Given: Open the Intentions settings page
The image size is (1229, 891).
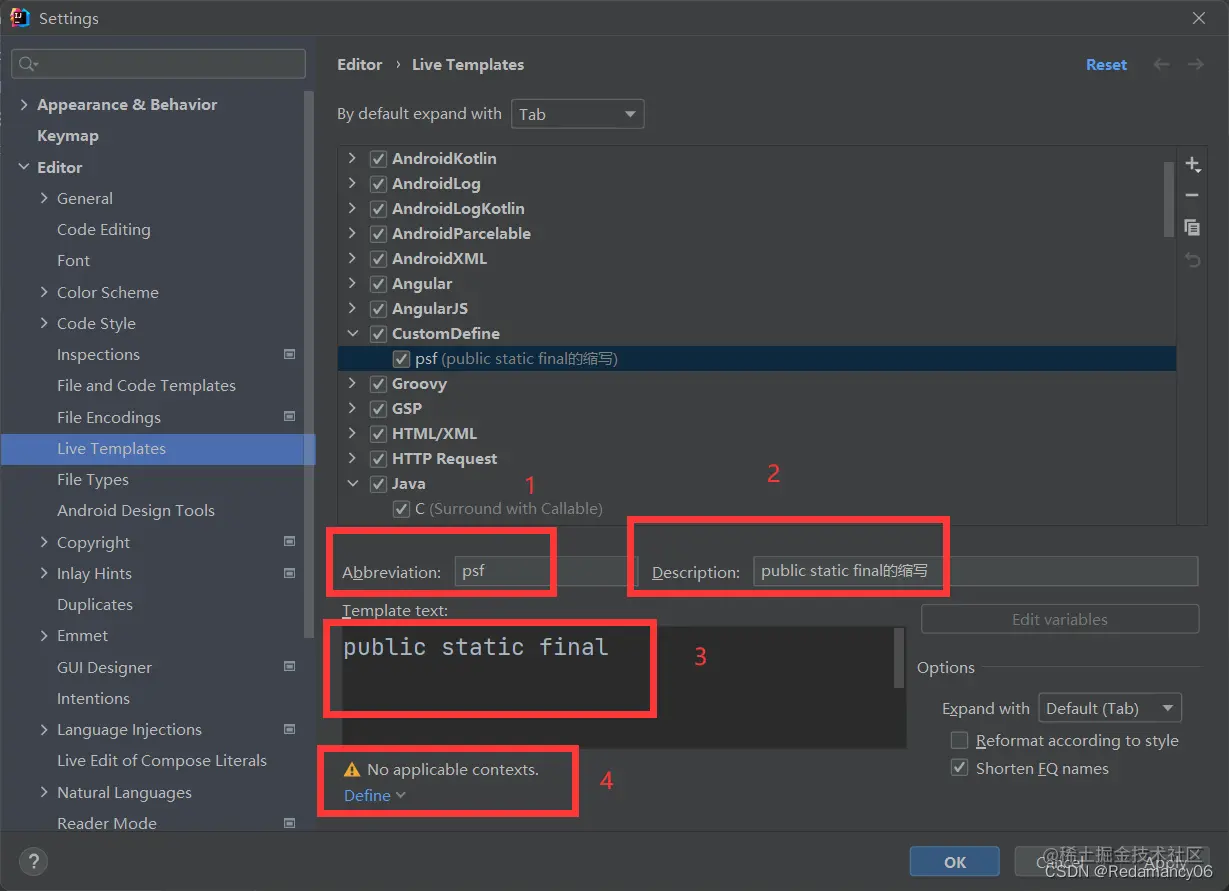Looking at the screenshot, I should point(93,698).
